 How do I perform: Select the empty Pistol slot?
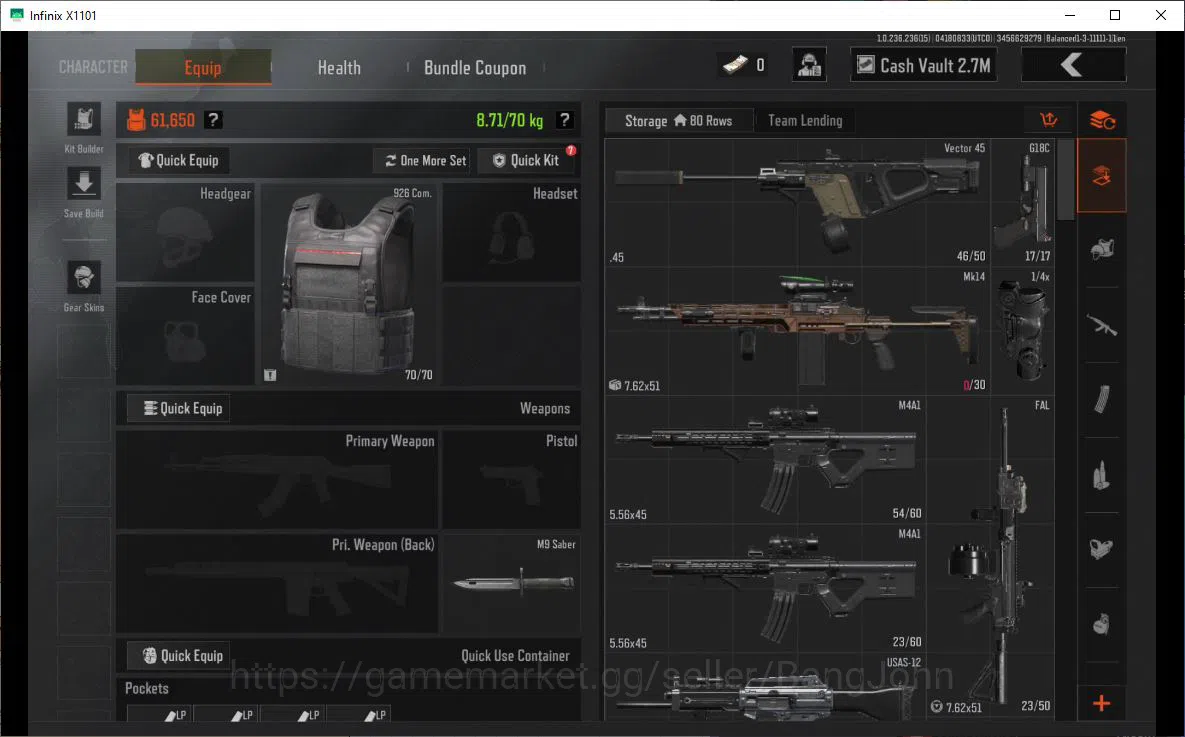coord(512,479)
